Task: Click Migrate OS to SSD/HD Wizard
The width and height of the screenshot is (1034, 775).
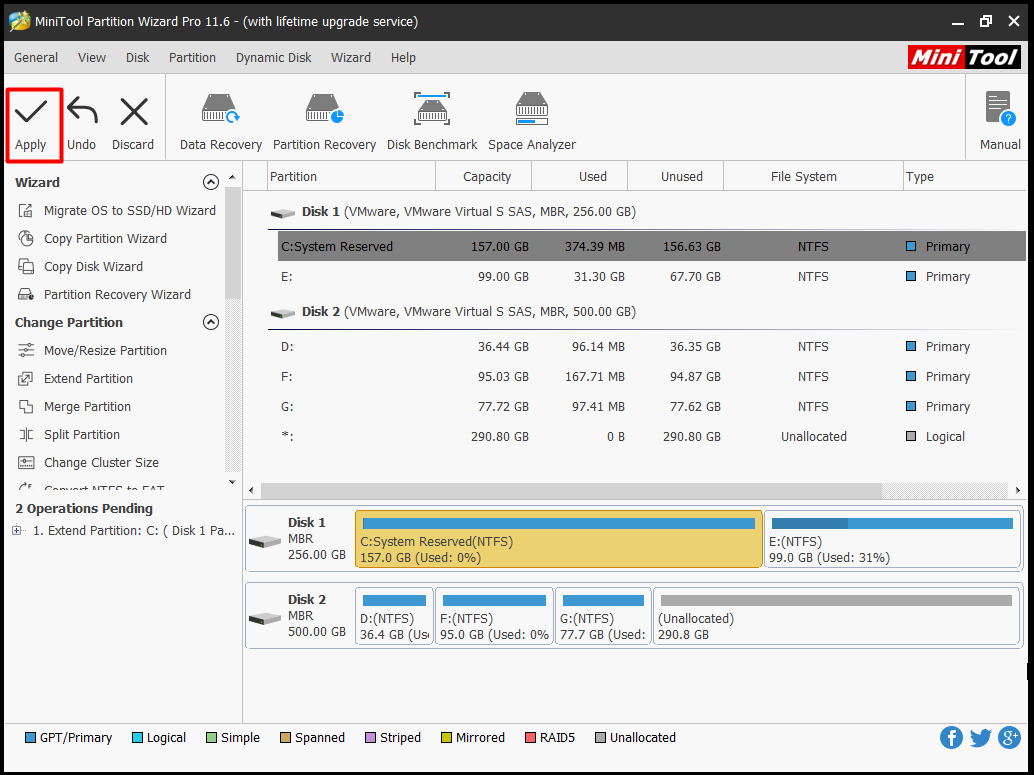Action: 129,211
